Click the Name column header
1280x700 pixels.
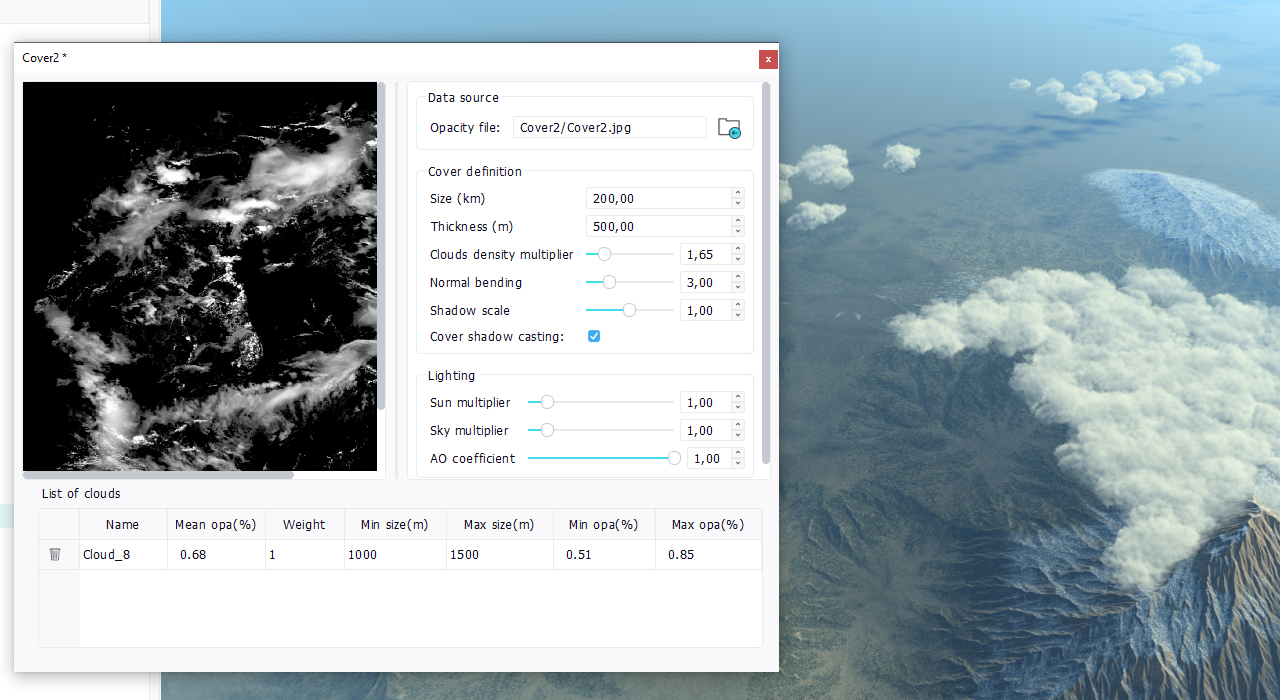click(122, 525)
